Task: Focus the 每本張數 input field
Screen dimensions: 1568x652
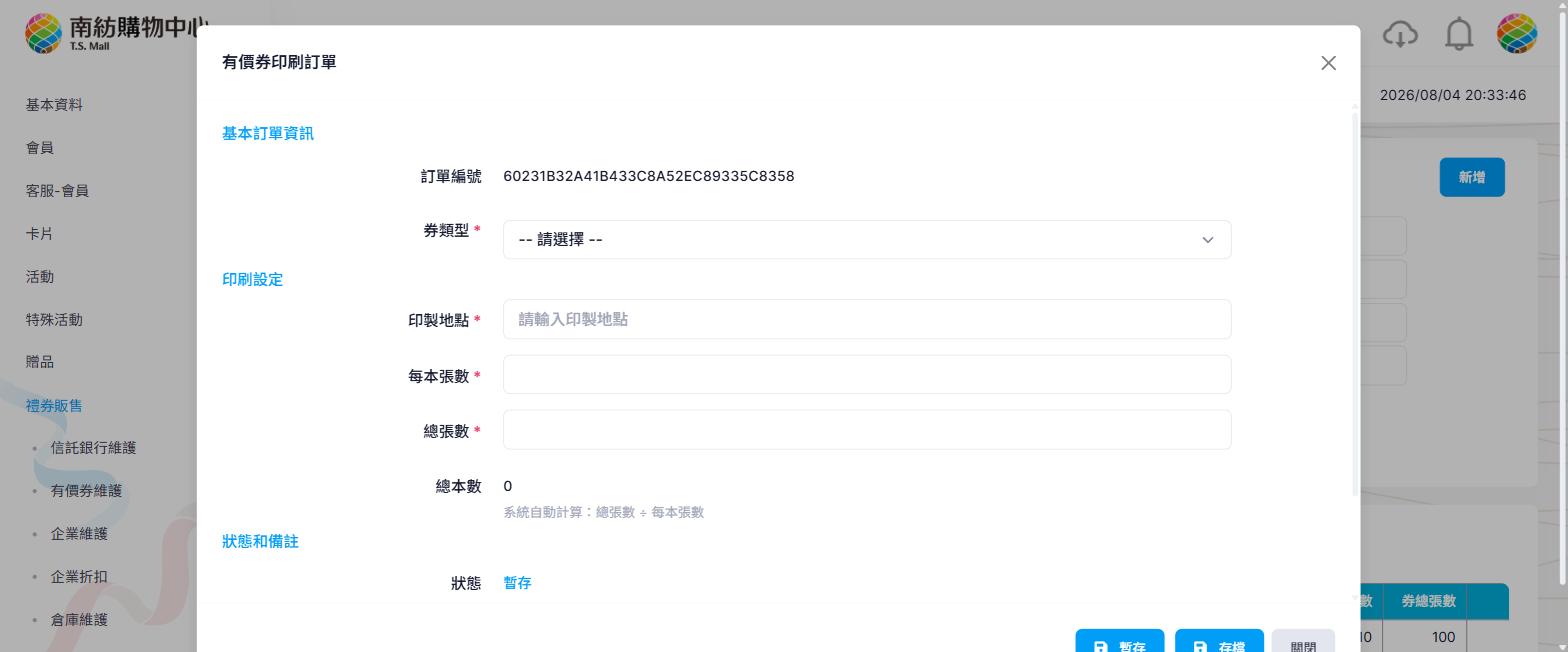Action: pos(867,374)
